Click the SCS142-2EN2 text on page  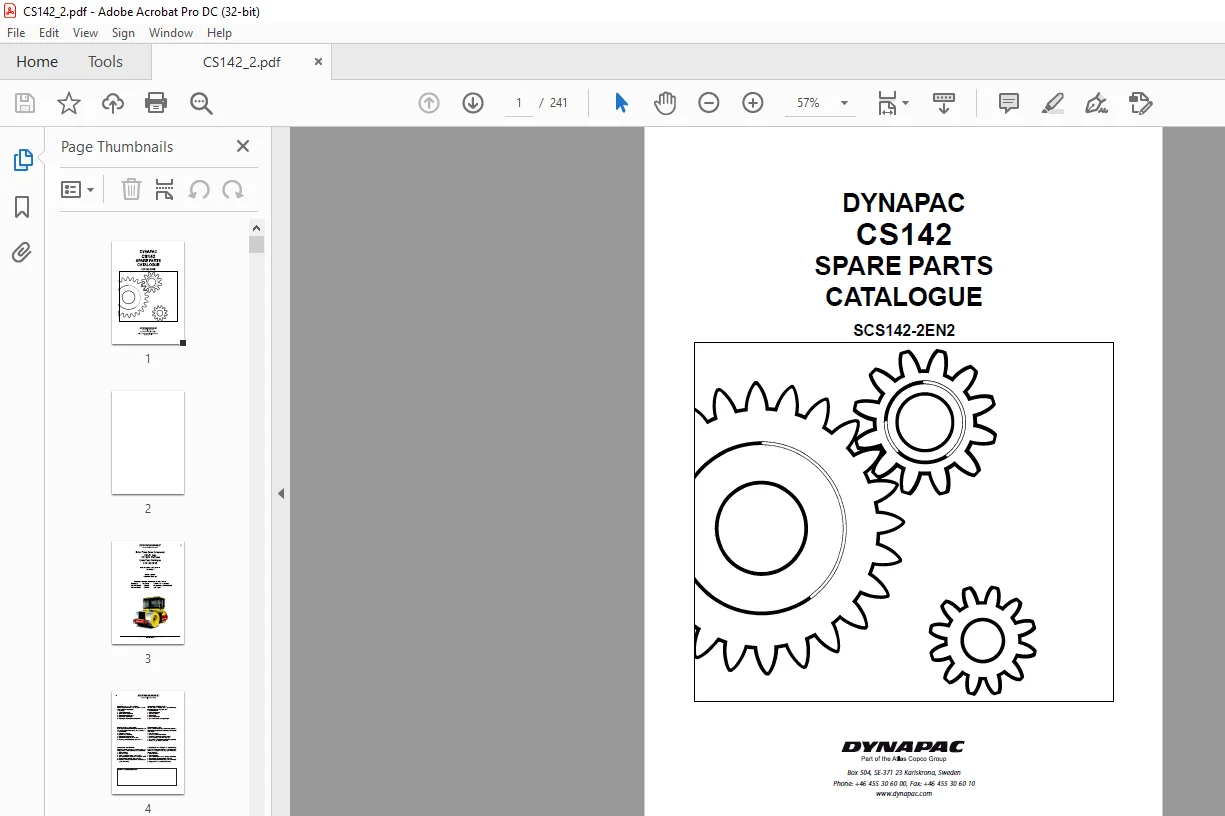click(904, 330)
